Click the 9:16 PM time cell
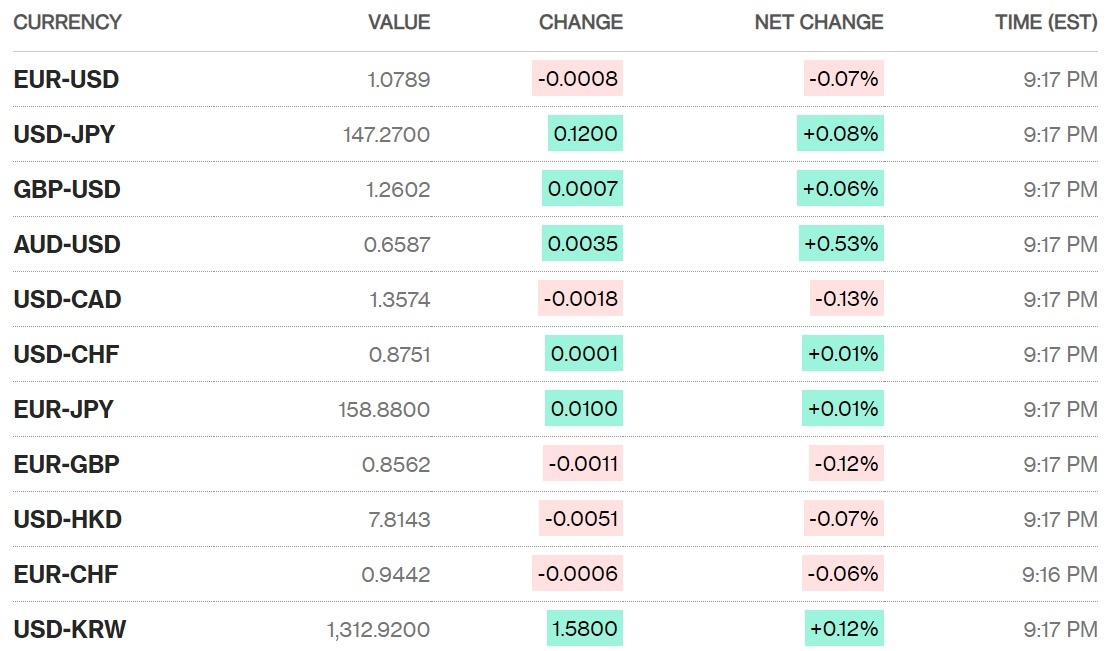1113x651 pixels. (1060, 574)
